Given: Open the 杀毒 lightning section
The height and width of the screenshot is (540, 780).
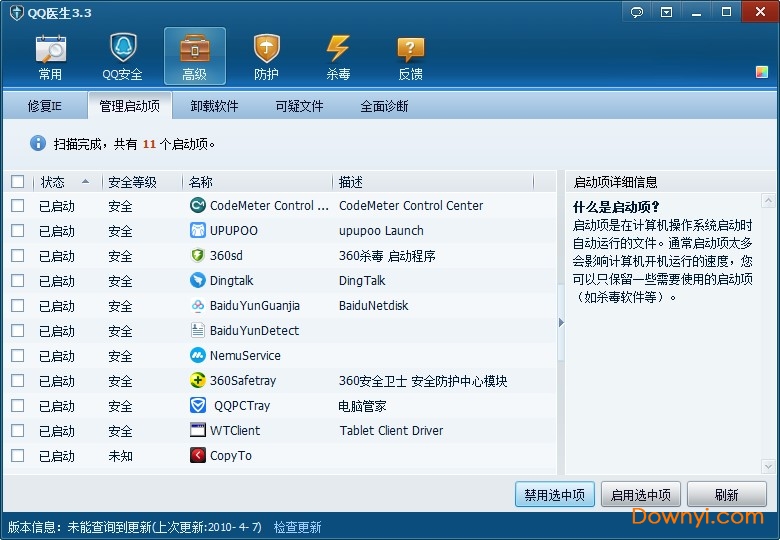Looking at the screenshot, I should [338, 57].
